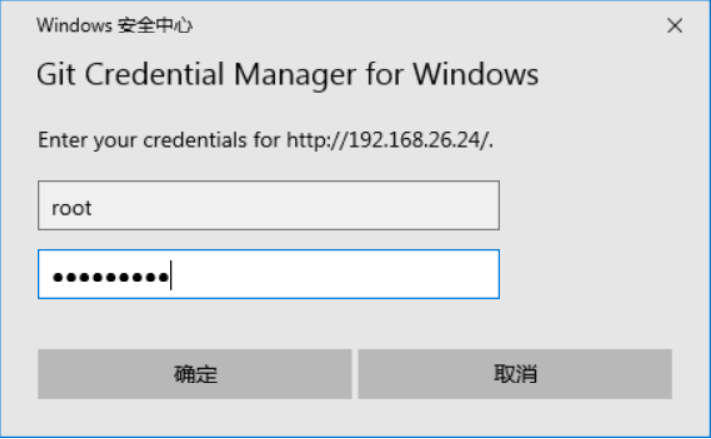Focus the masked password input field

(x=269, y=274)
